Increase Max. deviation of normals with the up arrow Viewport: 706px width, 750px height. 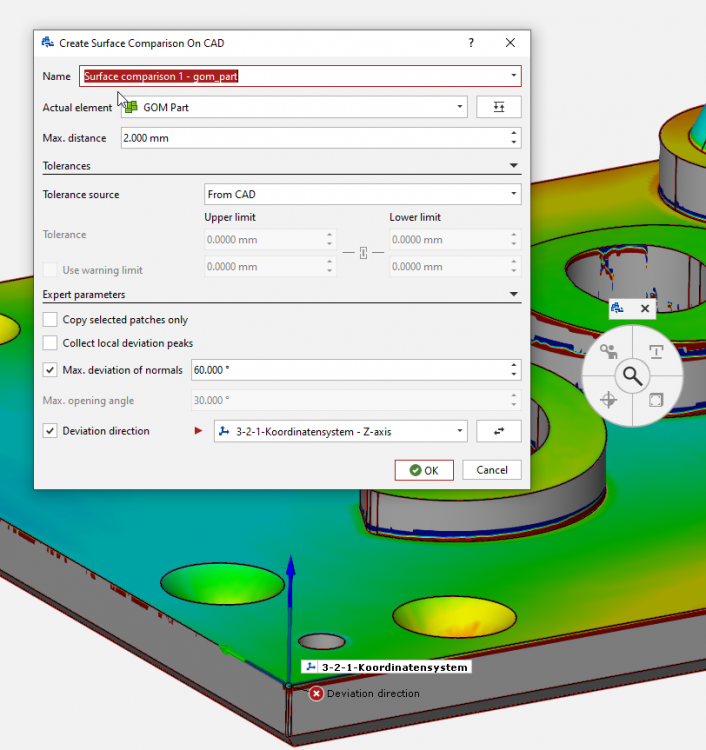[514, 365]
